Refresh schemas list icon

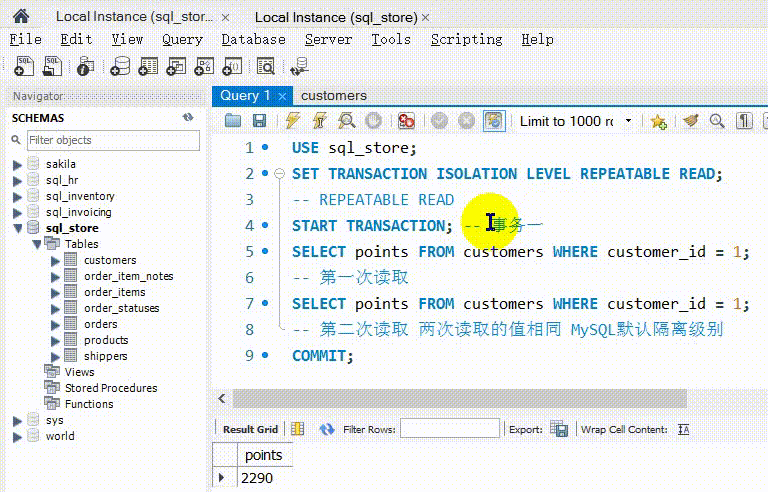tap(188, 117)
